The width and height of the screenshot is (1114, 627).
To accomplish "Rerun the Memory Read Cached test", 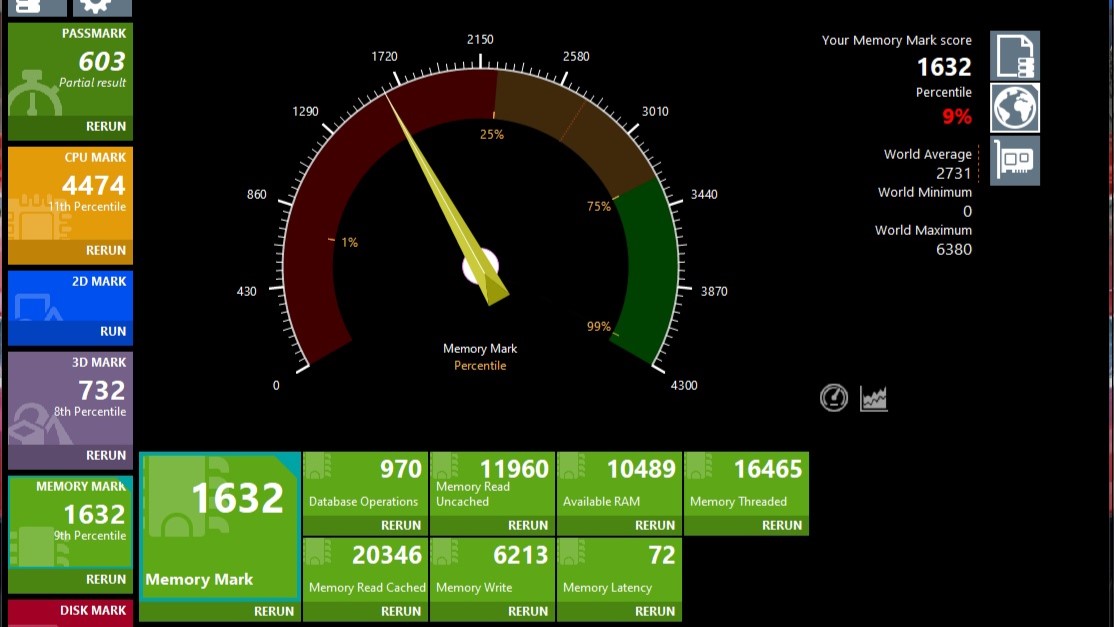I will click(x=401, y=611).
